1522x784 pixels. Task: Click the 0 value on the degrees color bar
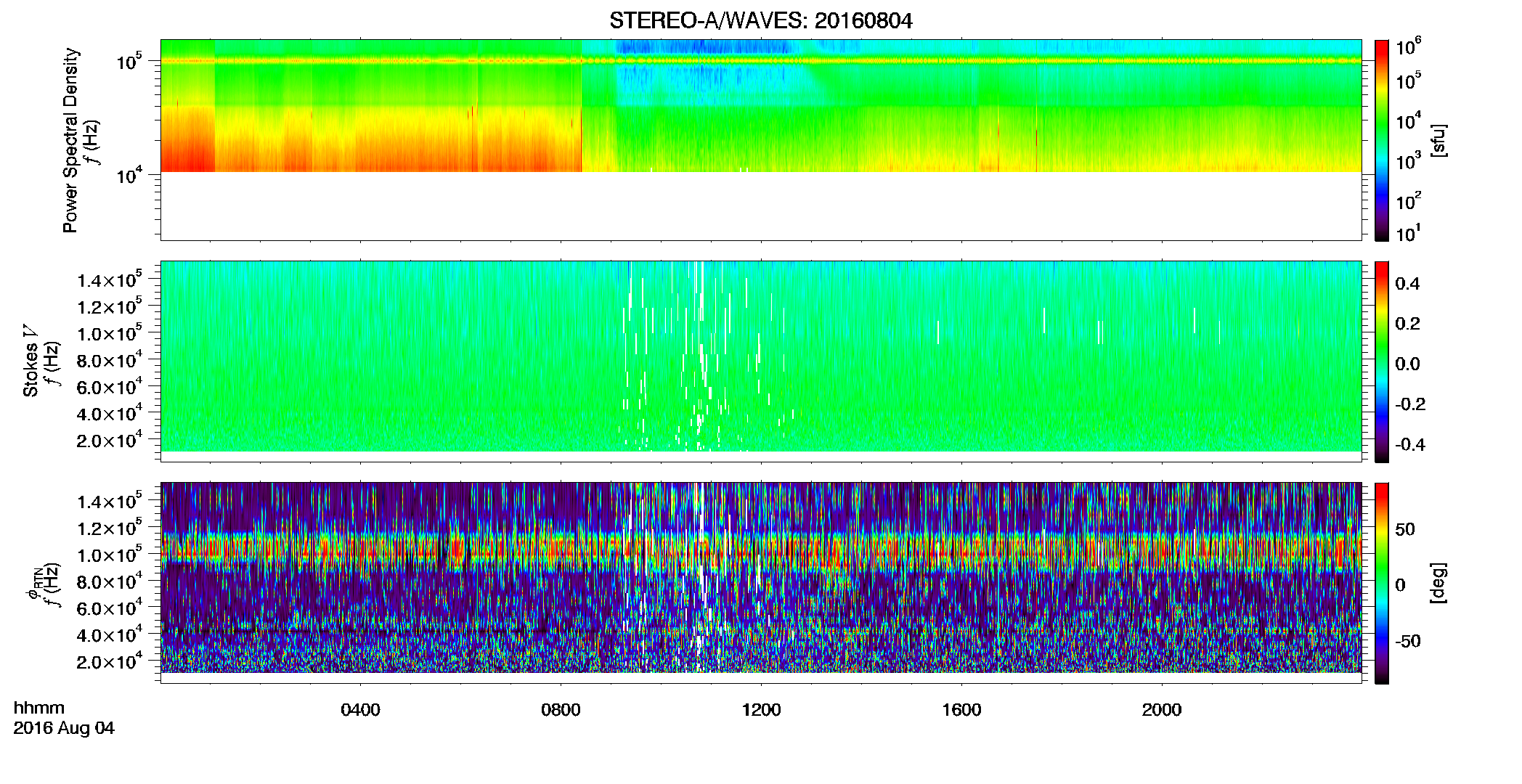1400,585
